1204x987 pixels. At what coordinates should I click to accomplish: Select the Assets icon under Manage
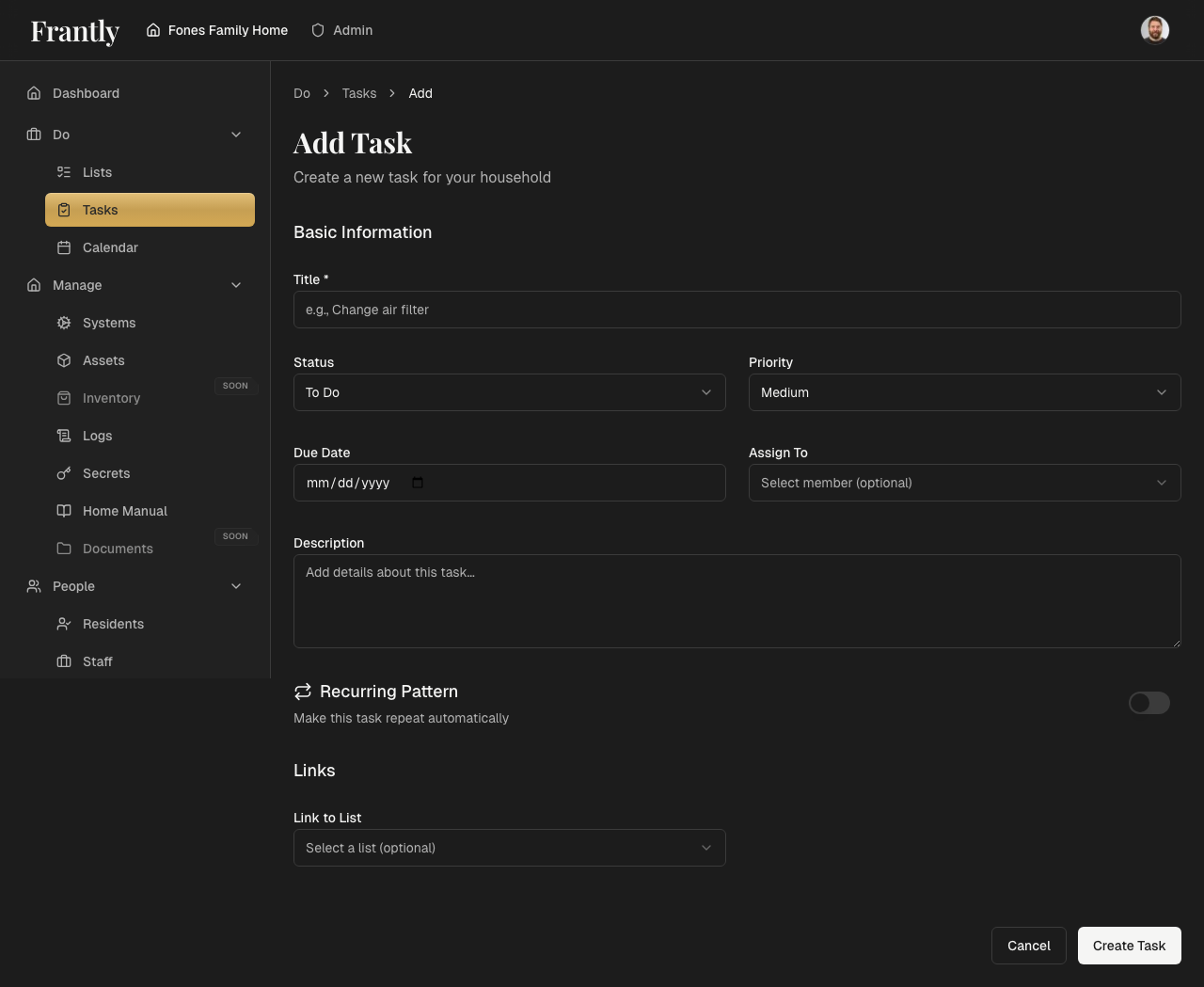(x=63, y=360)
